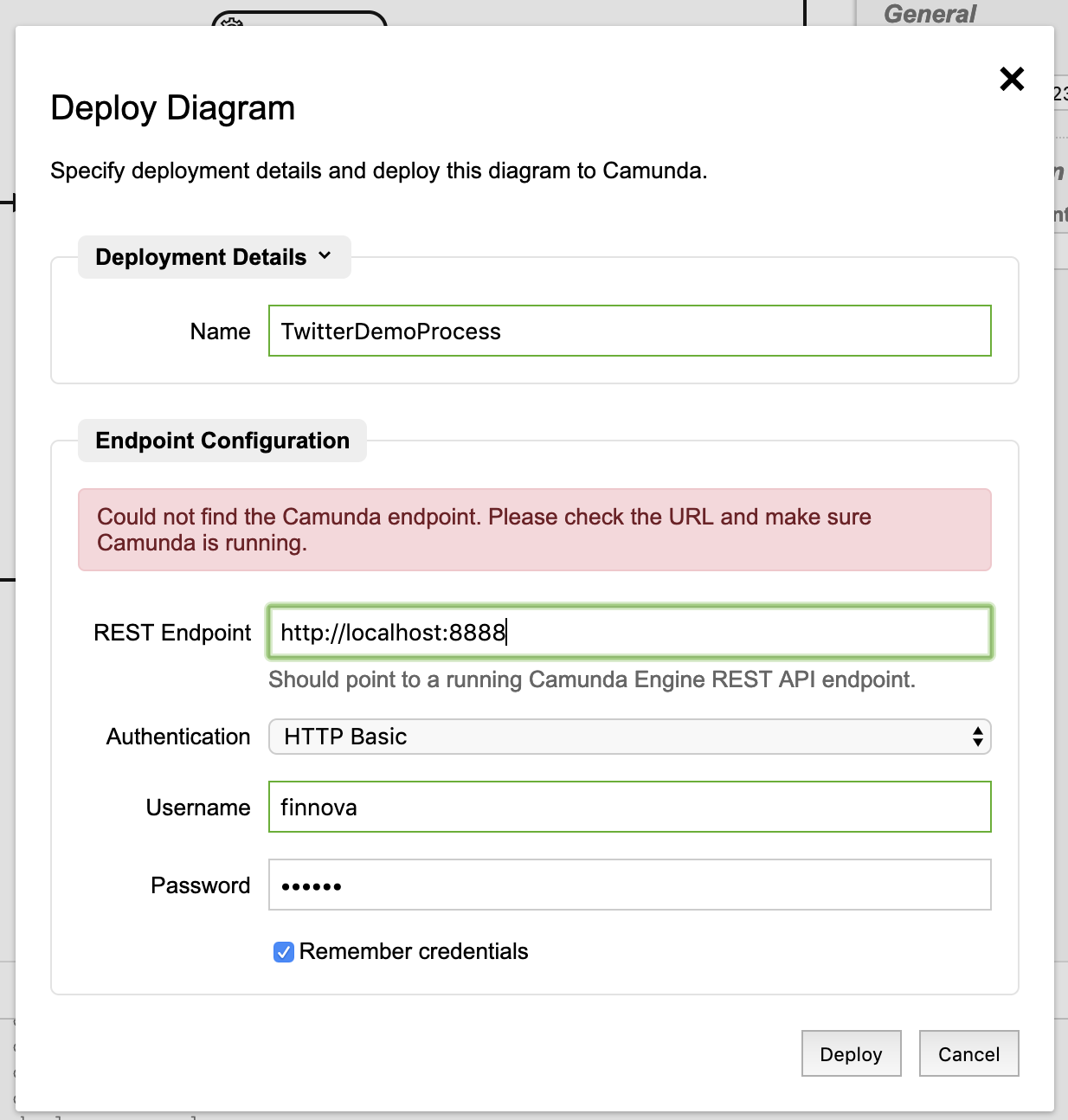Screen dimensions: 1068x1120
Task: Click the REST Endpoint label
Action: point(172,633)
